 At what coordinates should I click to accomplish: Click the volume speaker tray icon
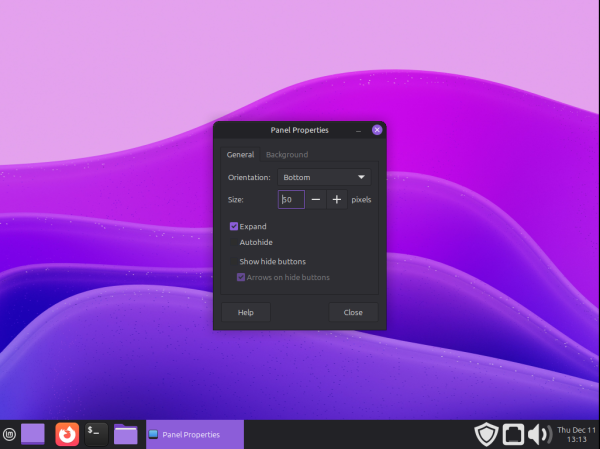click(540, 434)
